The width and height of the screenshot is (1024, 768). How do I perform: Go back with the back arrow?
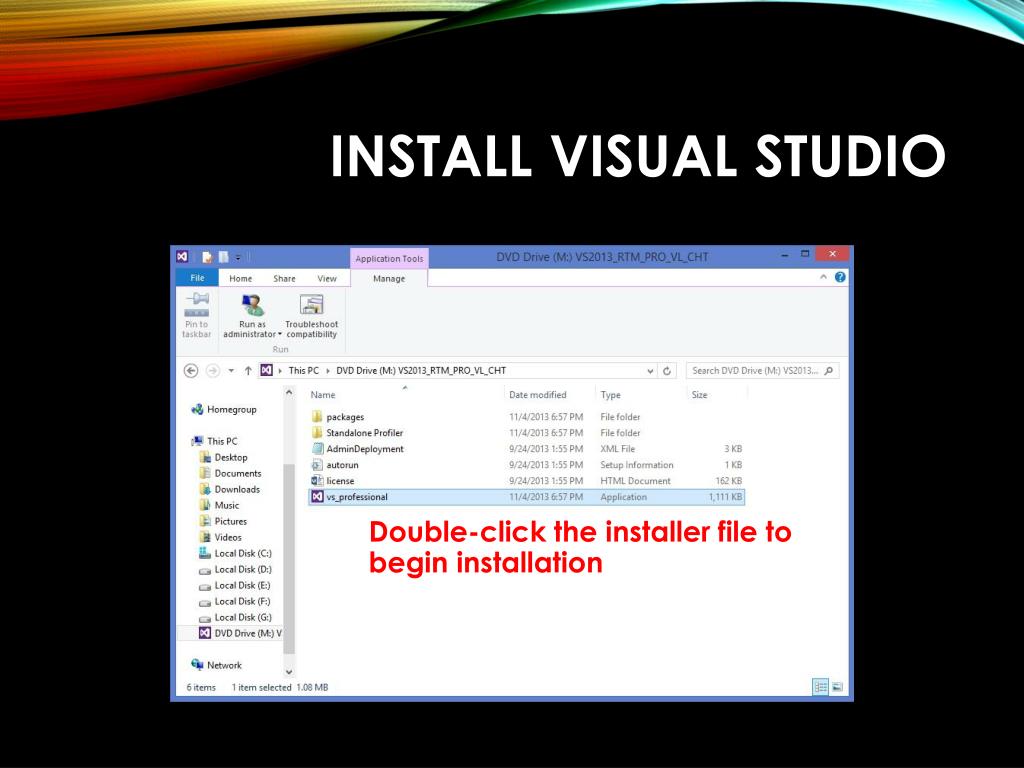point(191,371)
